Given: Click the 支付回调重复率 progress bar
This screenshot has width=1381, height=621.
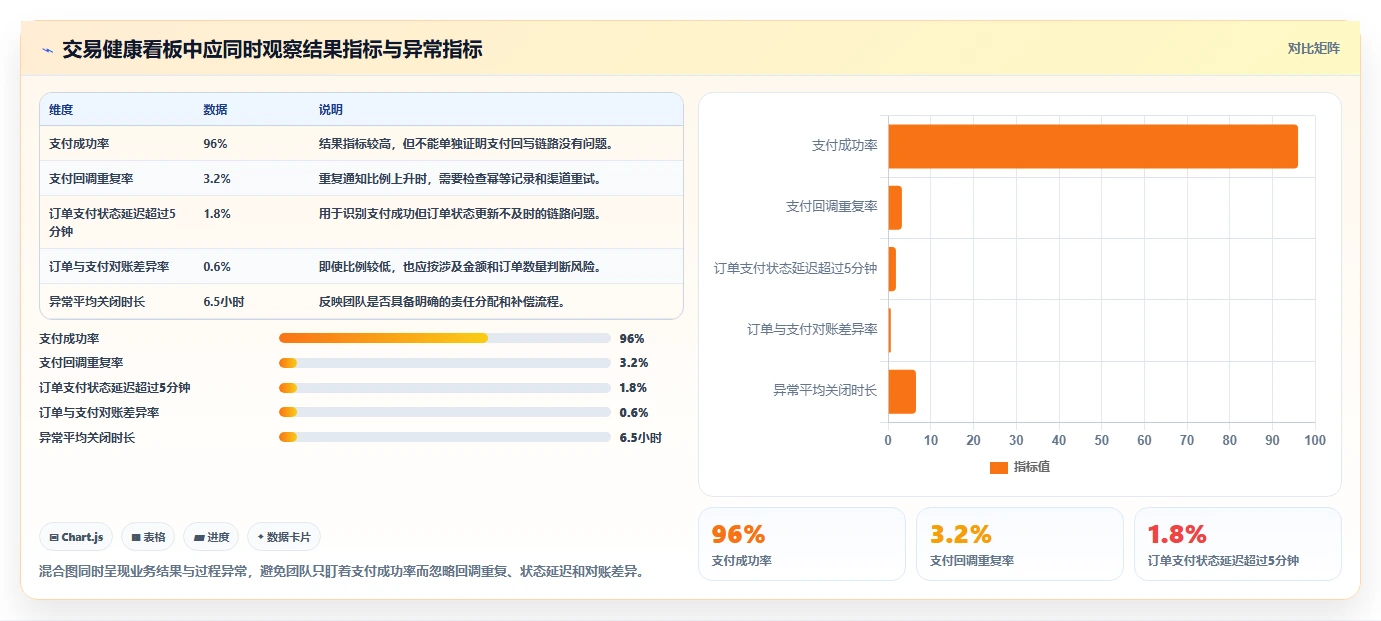Looking at the screenshot, I should 445,363.
